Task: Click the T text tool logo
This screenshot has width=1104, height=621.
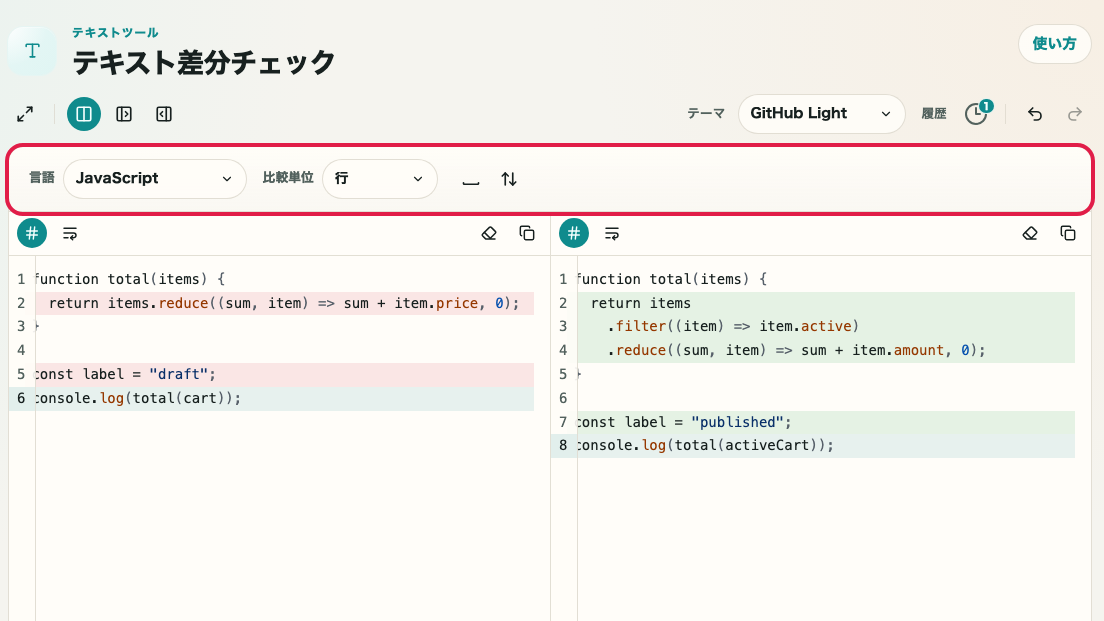Action: pos(32,51)
